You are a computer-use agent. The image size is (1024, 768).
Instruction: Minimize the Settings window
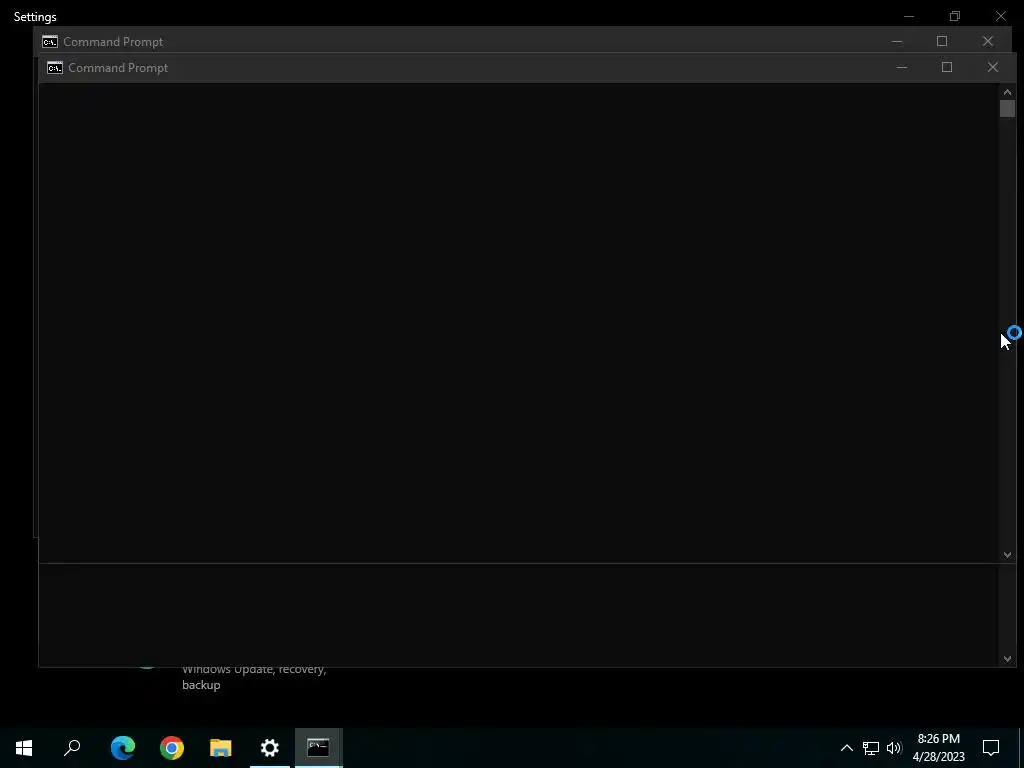908,16
